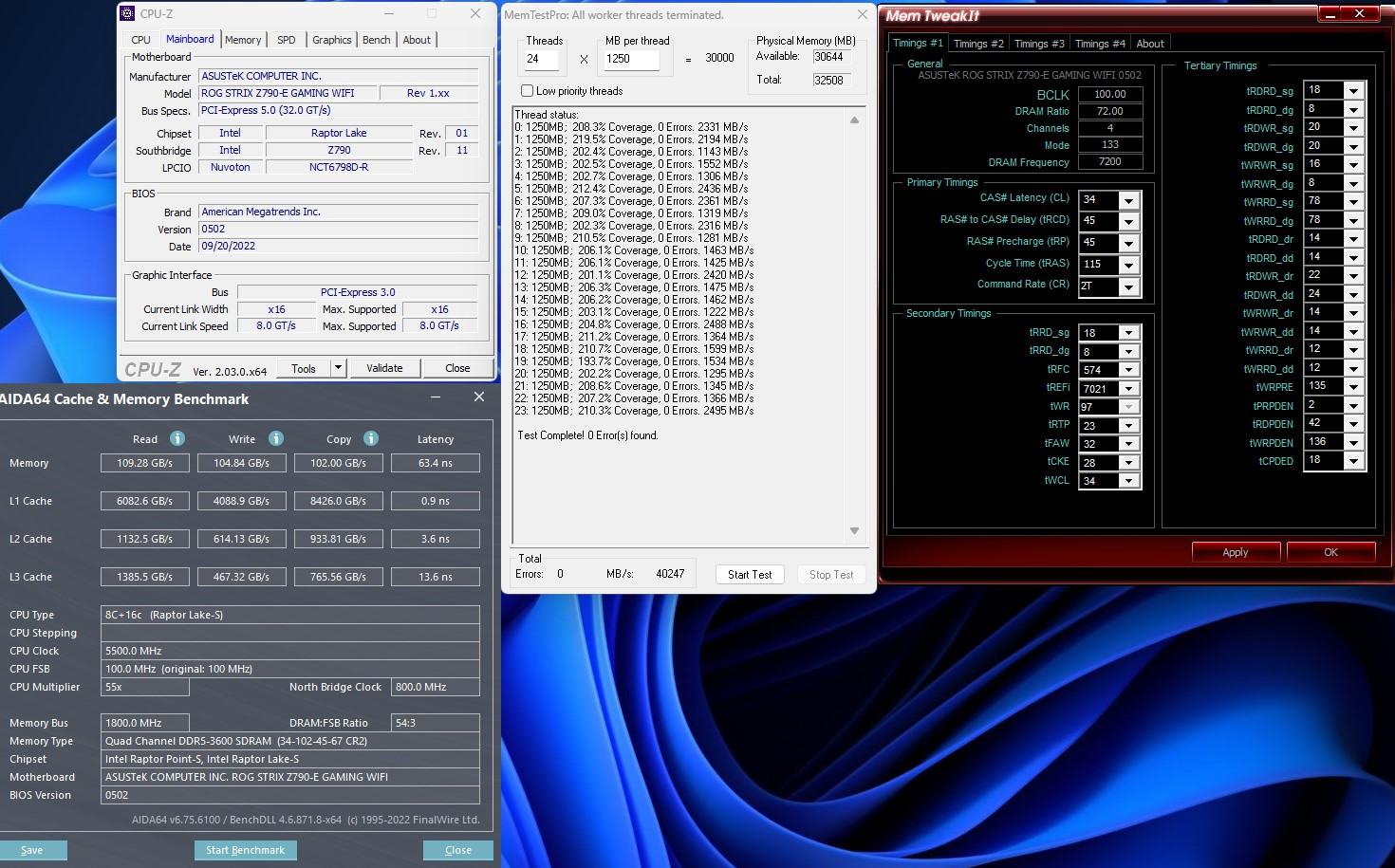The height and width of the screenshot is (868, 1395).
Task: Click the CPU Clock 5500.0 MHz value
Action: coord(290,651)
